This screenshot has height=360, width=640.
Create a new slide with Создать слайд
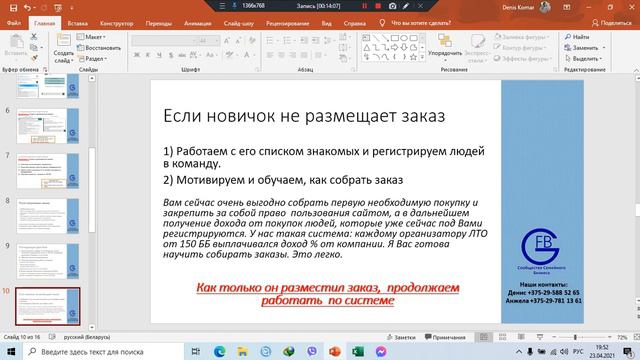click(x=63, y=48)
